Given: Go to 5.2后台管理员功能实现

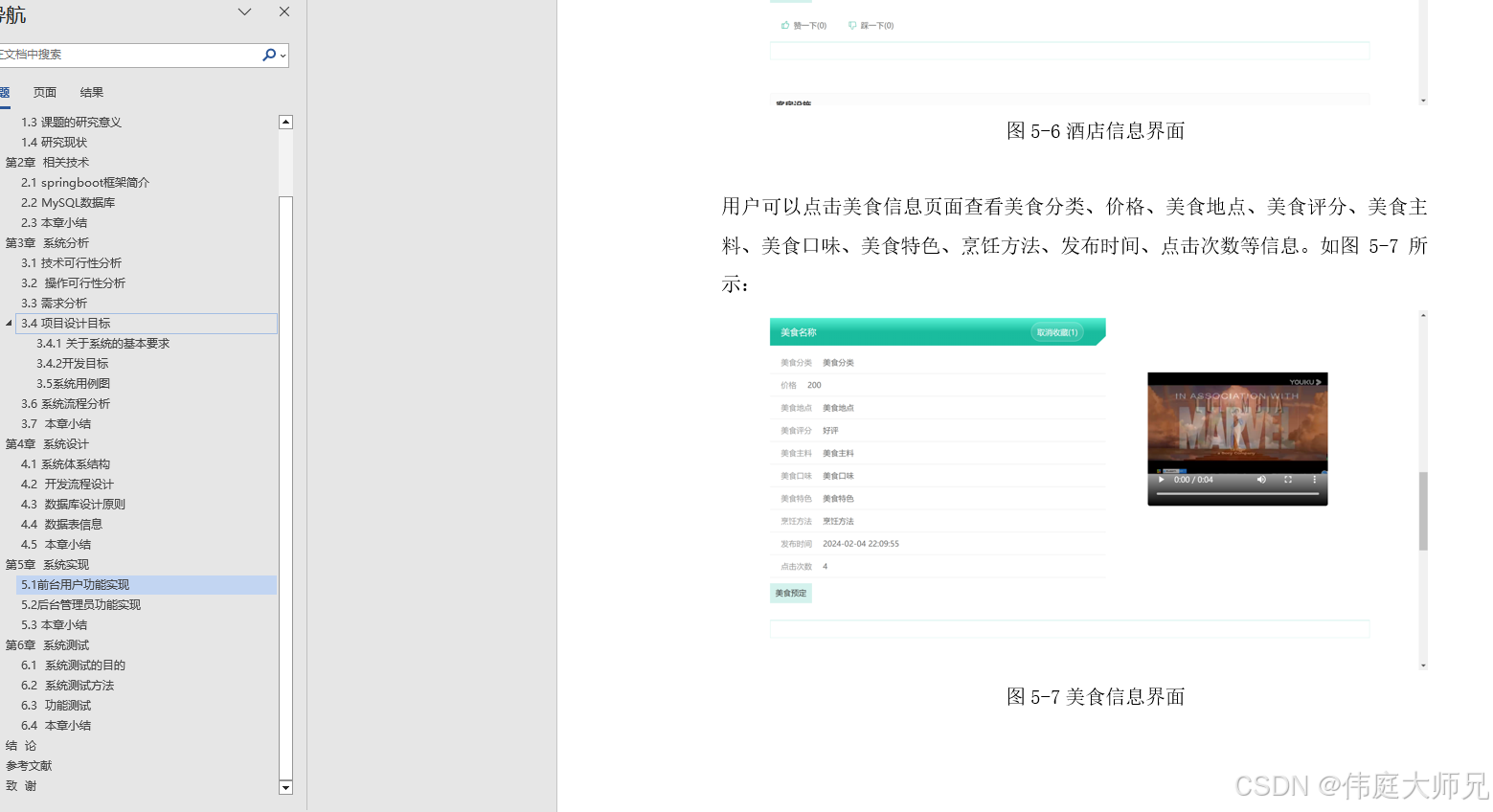Looking at the screenshot, I should pos(81,604).
